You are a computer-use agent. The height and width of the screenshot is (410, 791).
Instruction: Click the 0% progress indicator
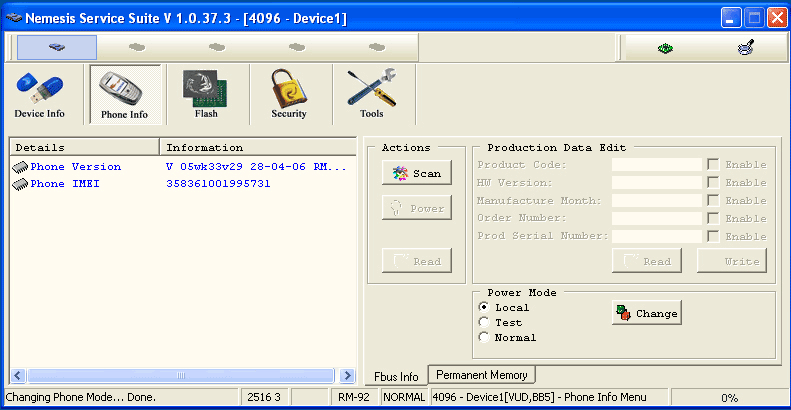pos(729,398)
